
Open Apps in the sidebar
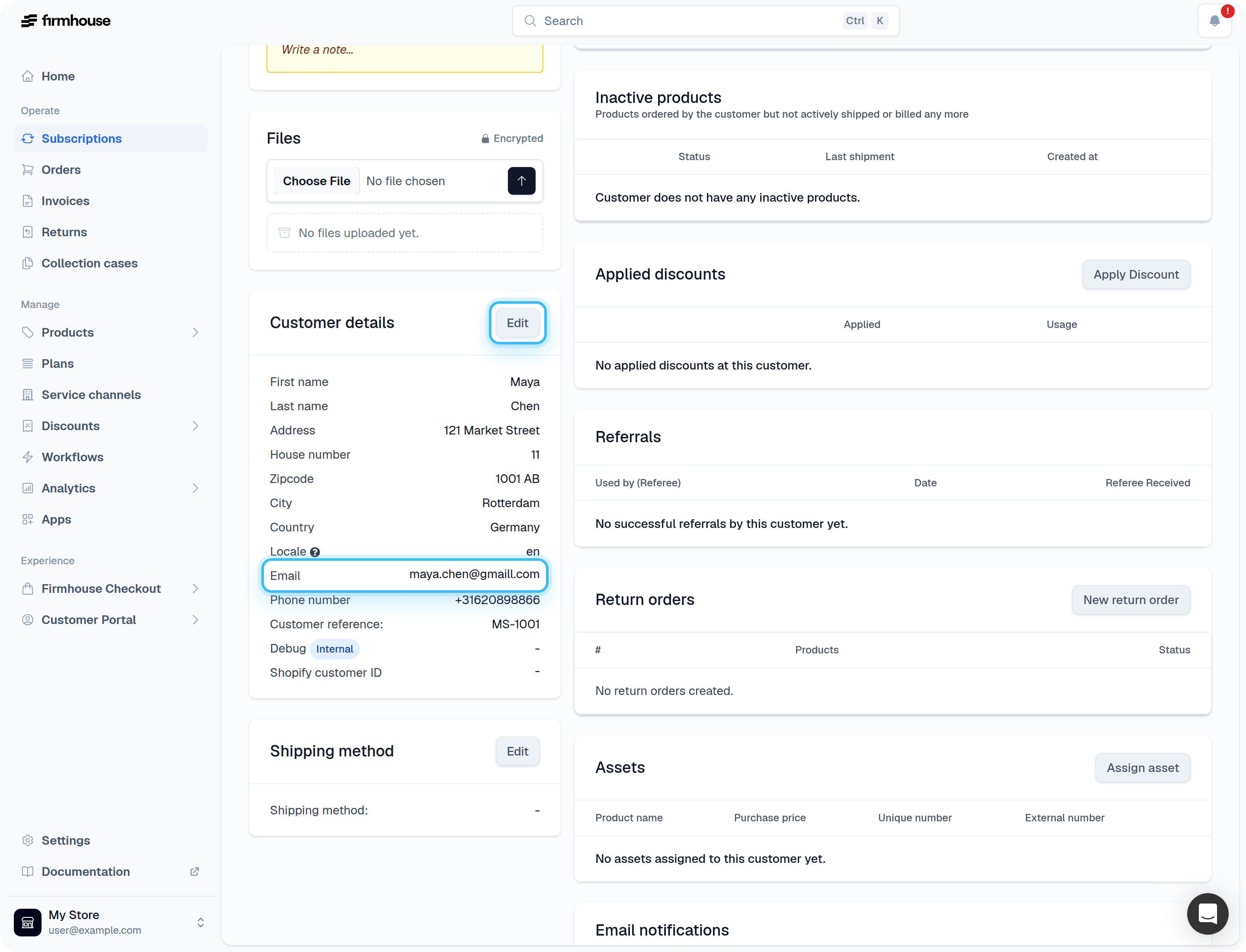coord(110,519)
